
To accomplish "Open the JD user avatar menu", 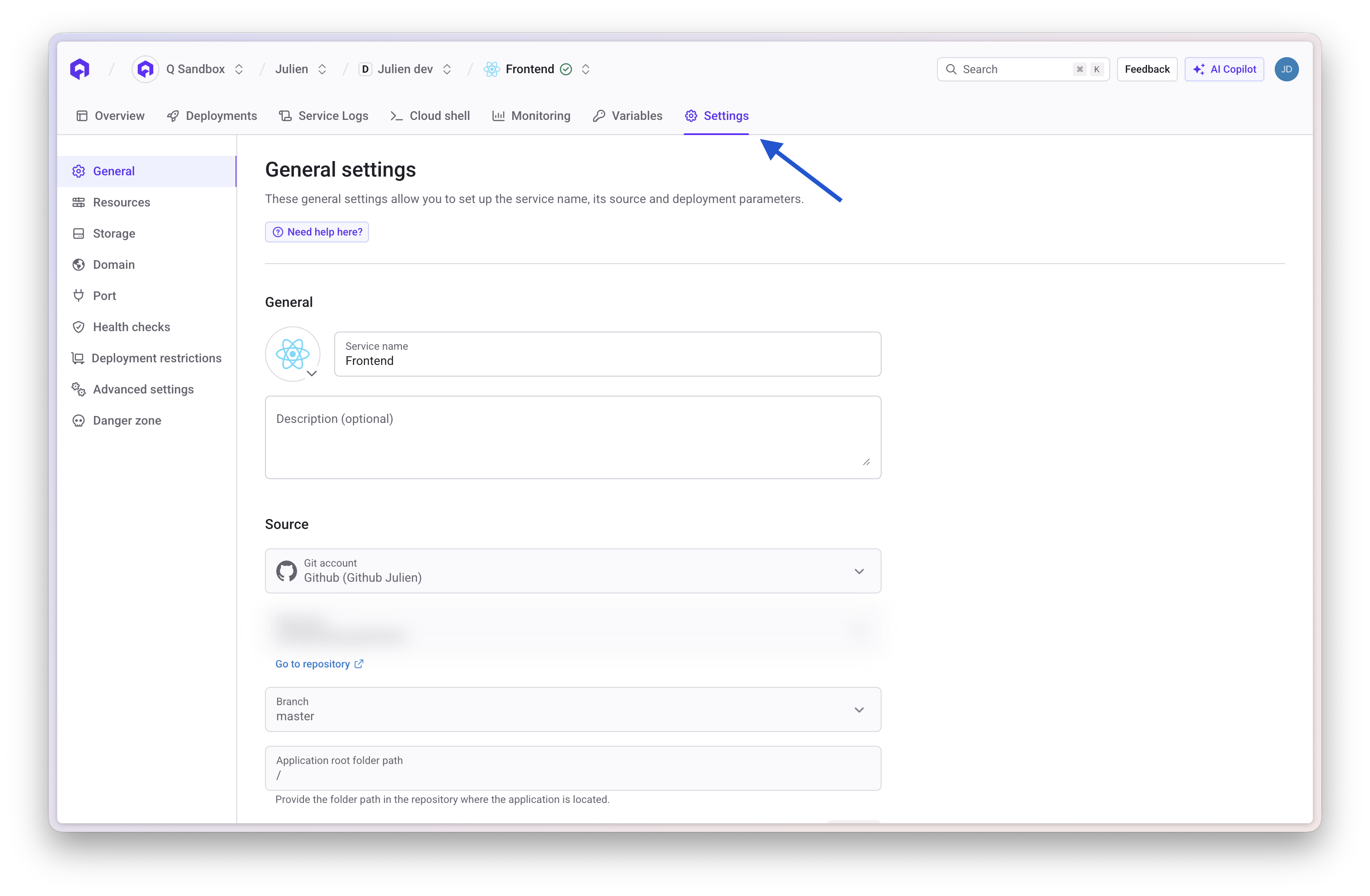I will click(1286, 69).
